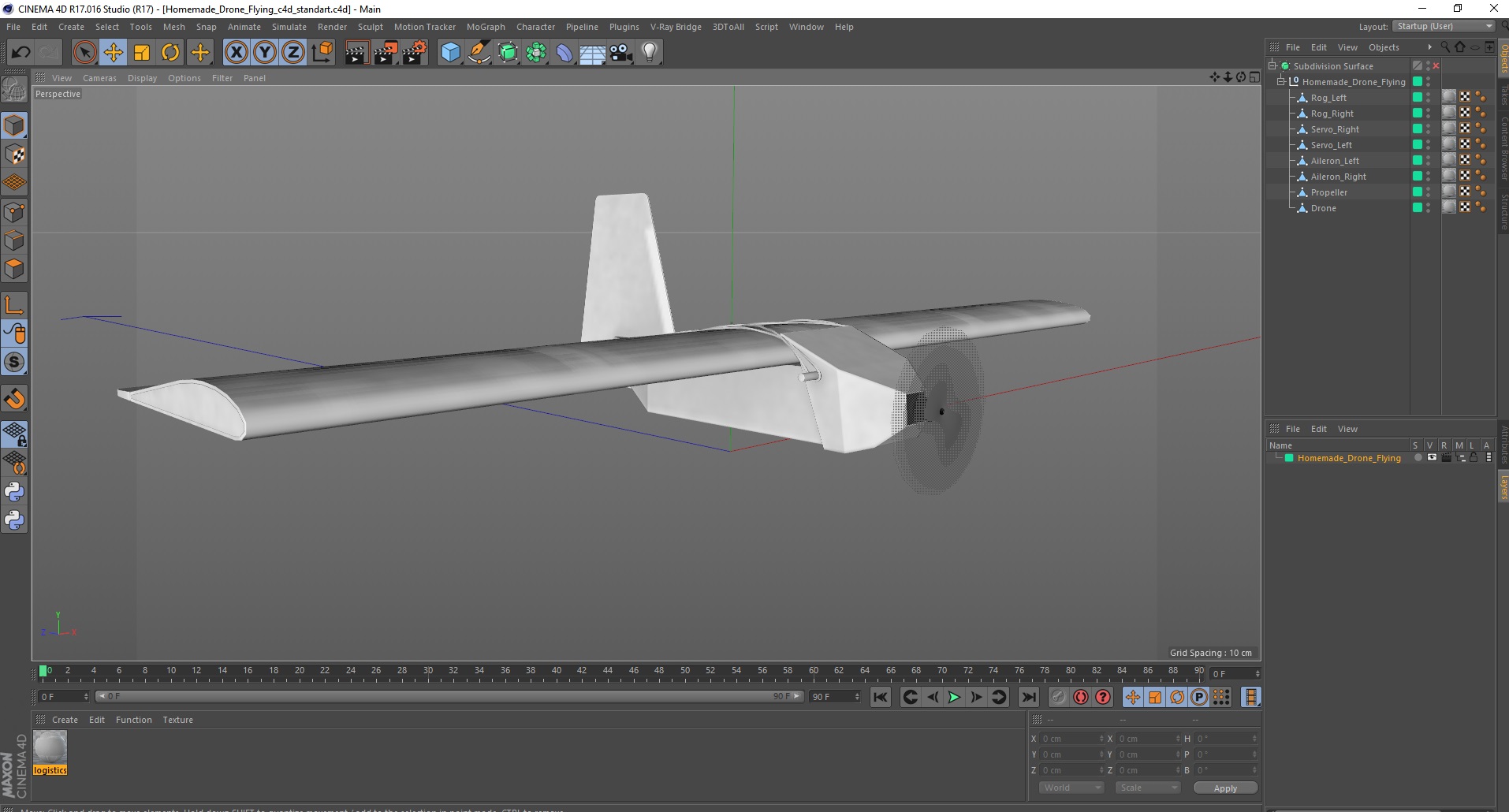Toggle Enable Snap magnet
The image size is (1509, 812).
pos(14,399)
